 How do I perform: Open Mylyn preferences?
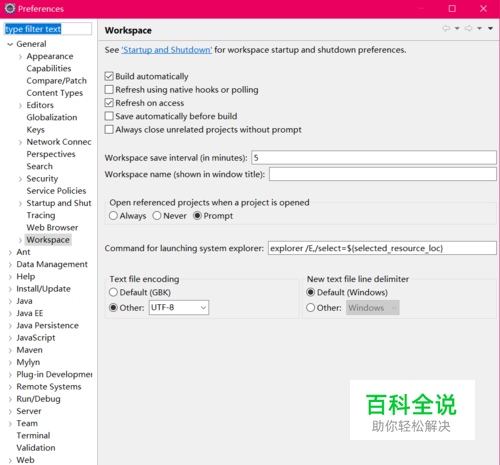pyautogui.click(x=28, y=362)
